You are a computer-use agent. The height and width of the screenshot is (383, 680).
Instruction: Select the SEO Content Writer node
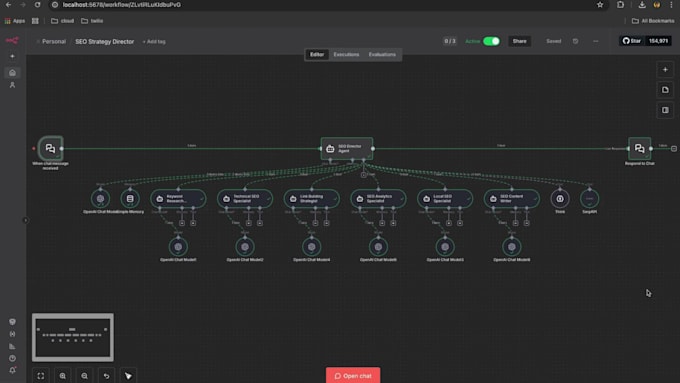point(512,199)
